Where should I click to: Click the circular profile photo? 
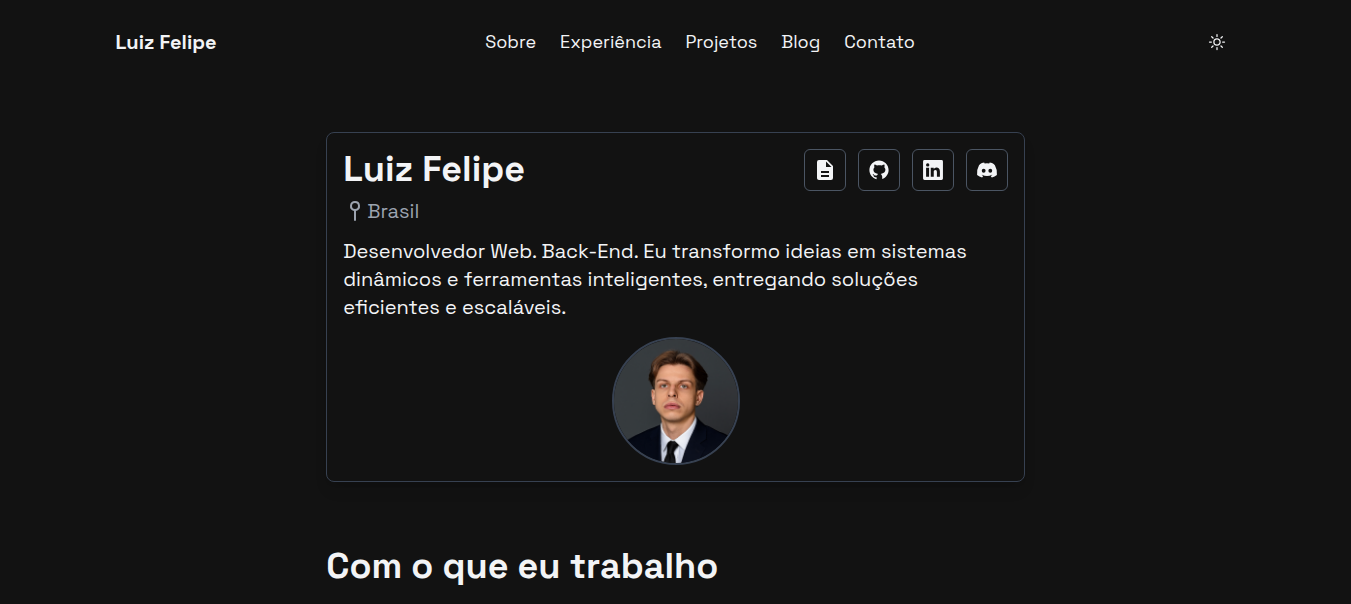675,400
